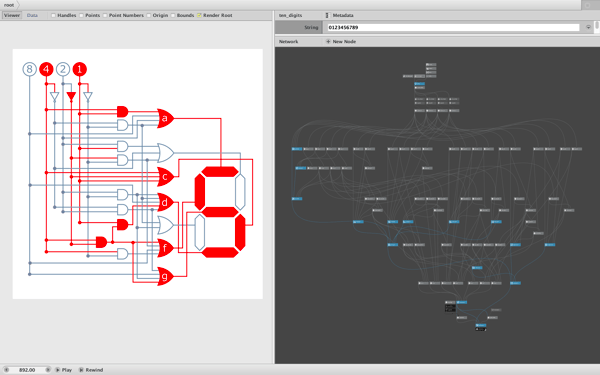Switch to the Data tab

tap(32, 15)
